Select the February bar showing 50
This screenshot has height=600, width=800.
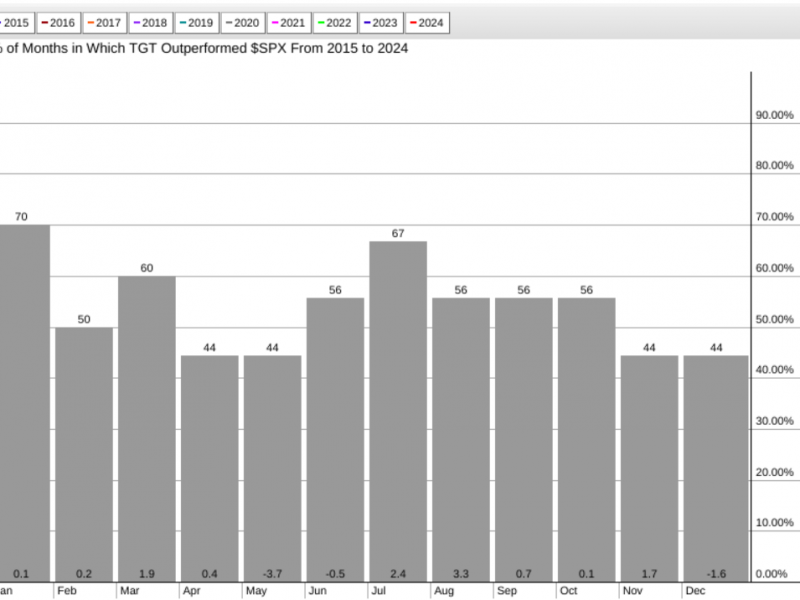(x=84, y=455)
